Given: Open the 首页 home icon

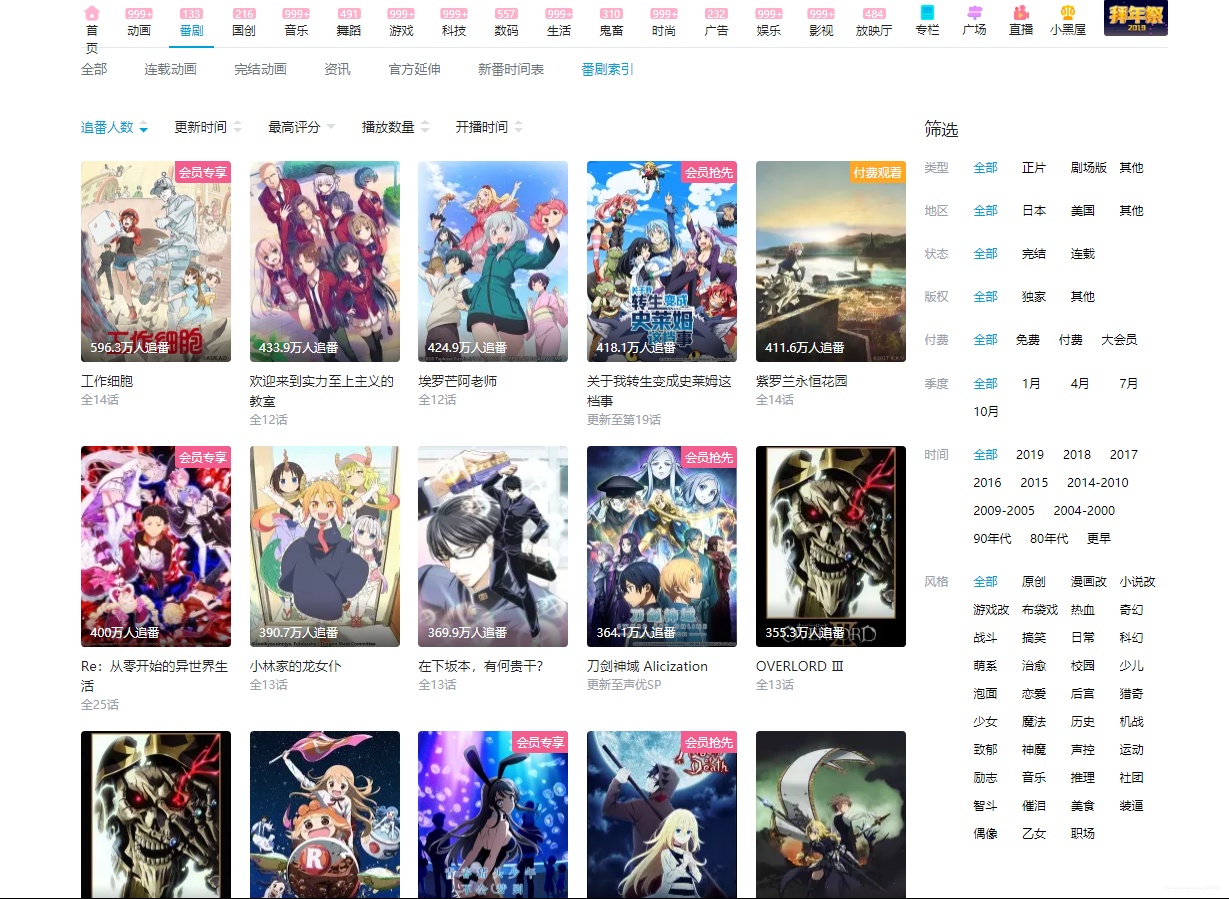Looking at the screenshot, I should coord(92,13).
